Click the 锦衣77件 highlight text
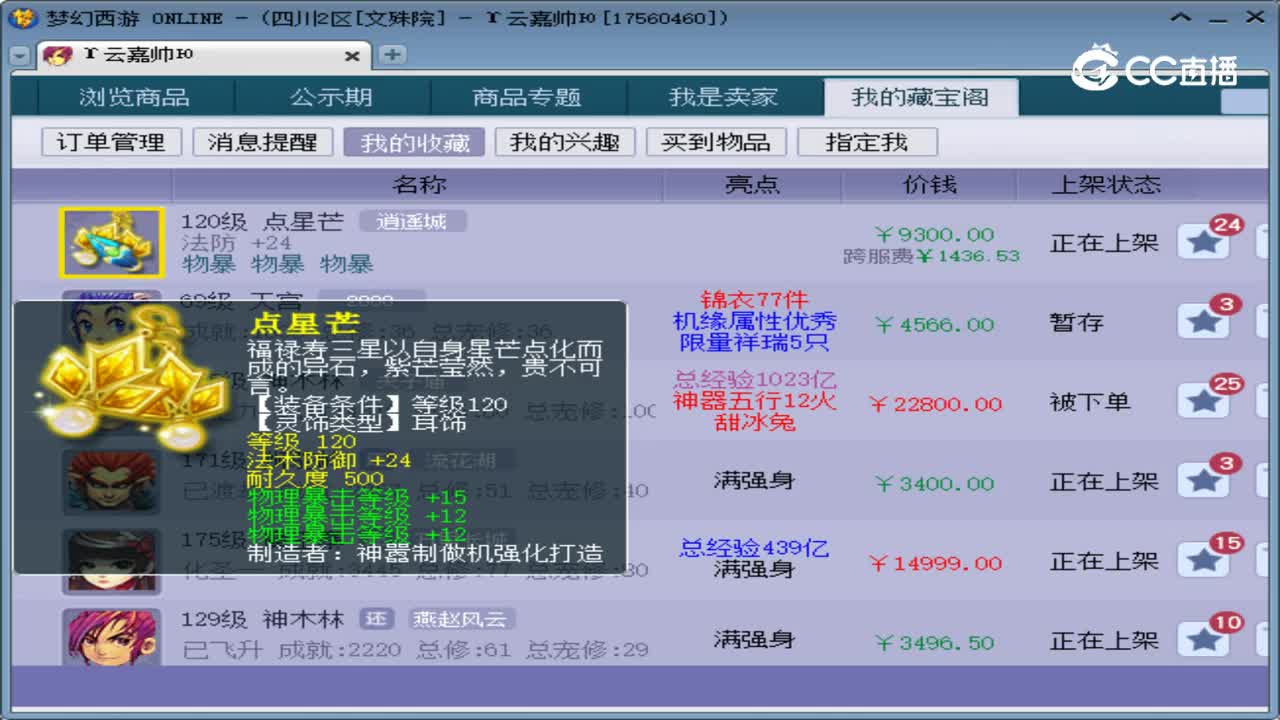The width and height of the screenshot is (1280, 720). click(x=754, y=300)
